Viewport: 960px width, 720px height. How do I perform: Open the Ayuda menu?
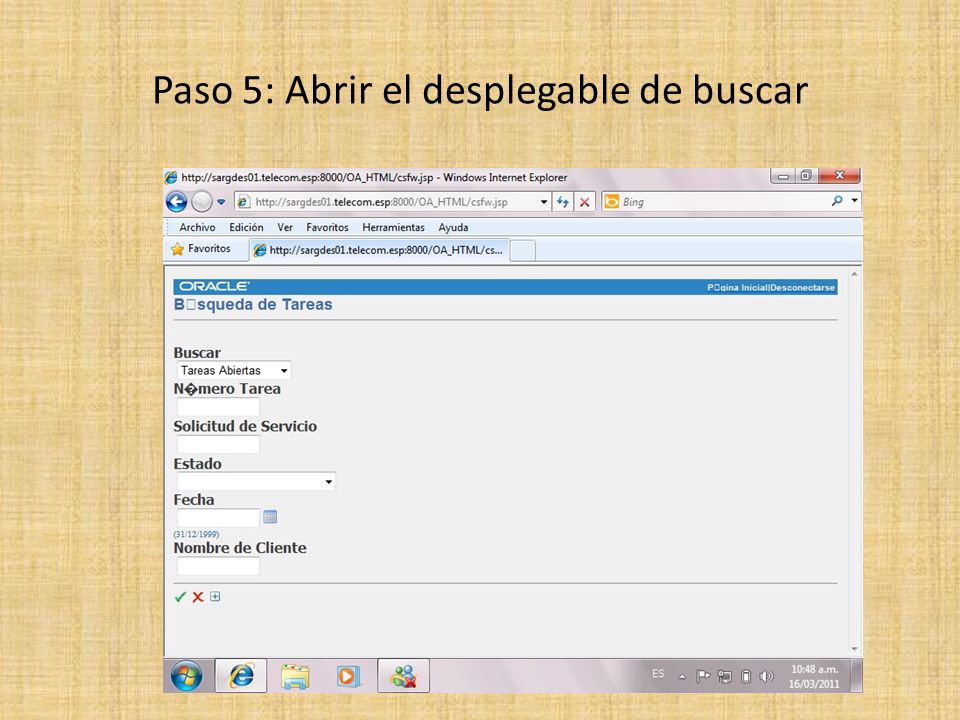pyautogui.click(x=453, y=227)
